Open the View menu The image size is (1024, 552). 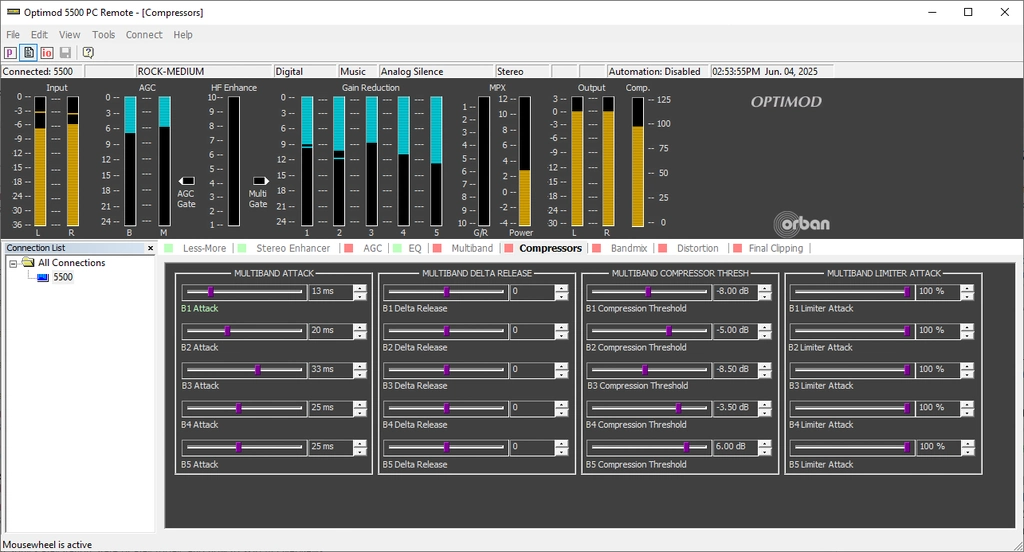tap(69, 35)
